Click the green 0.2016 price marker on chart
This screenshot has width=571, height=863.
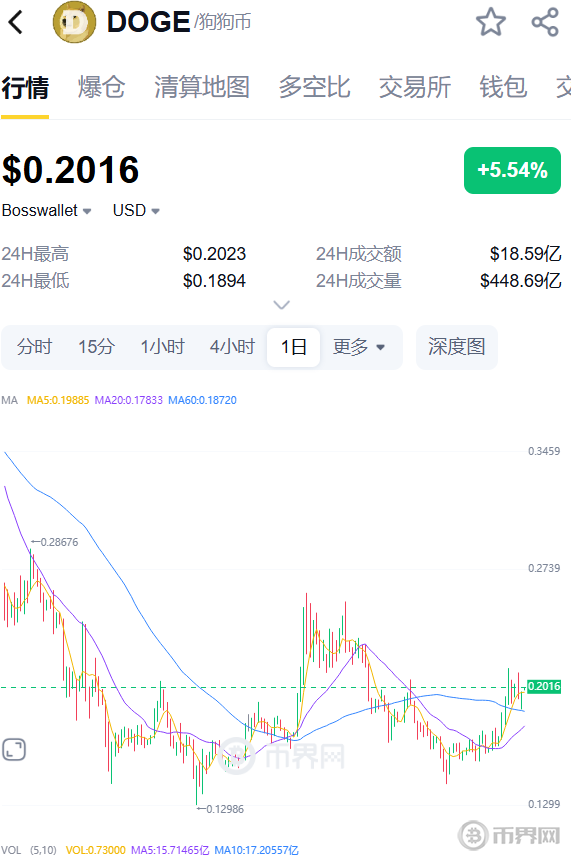[x=544, y=686]
